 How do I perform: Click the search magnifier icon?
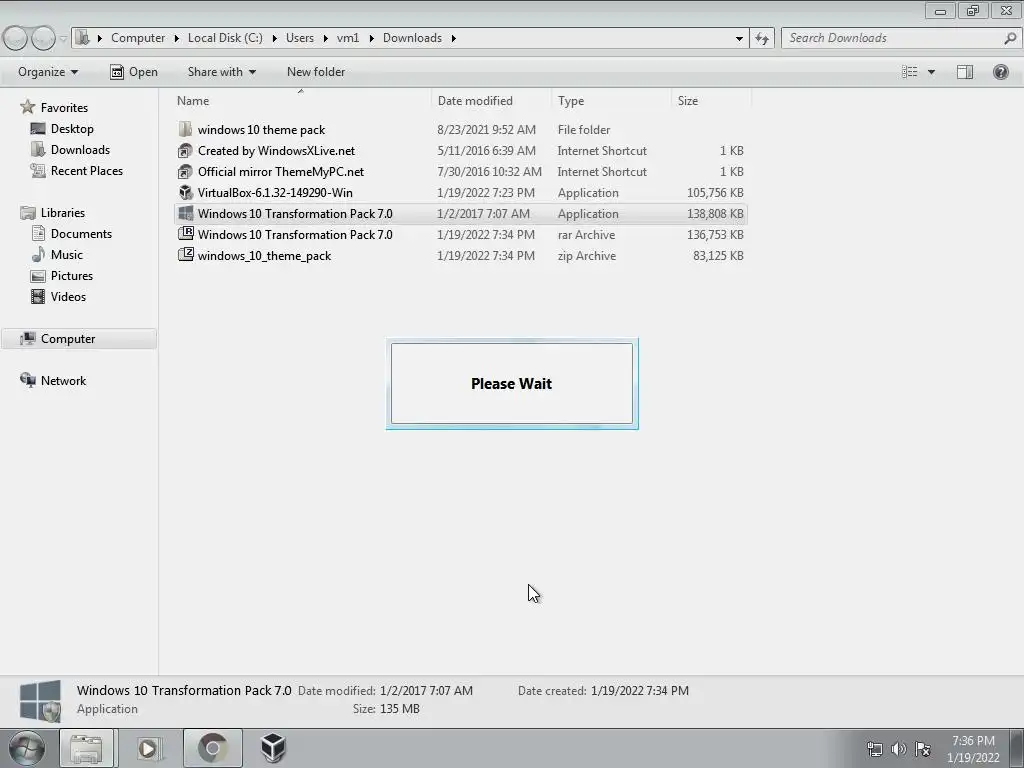pos(1010,38)
